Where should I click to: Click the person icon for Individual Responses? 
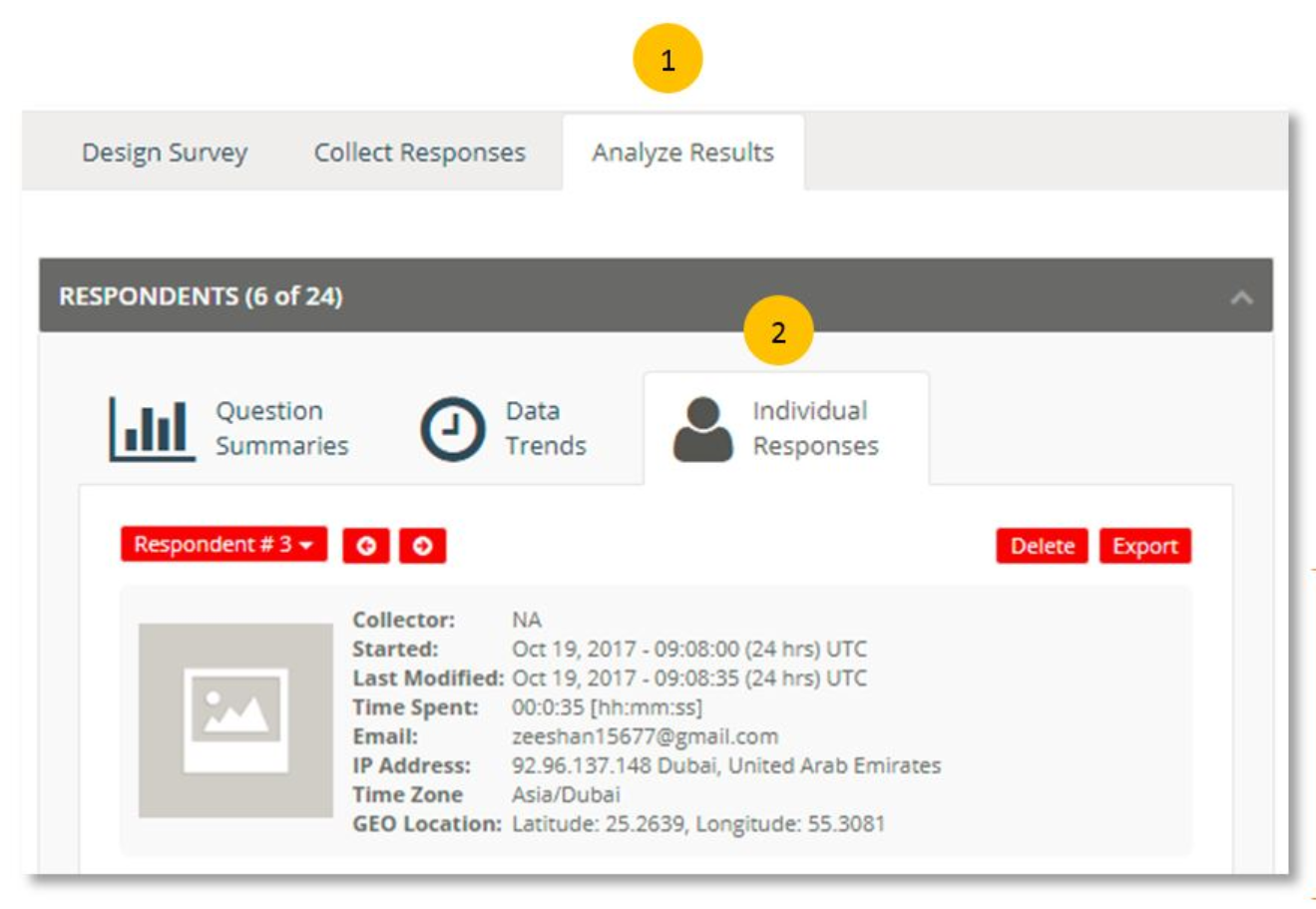702,429
